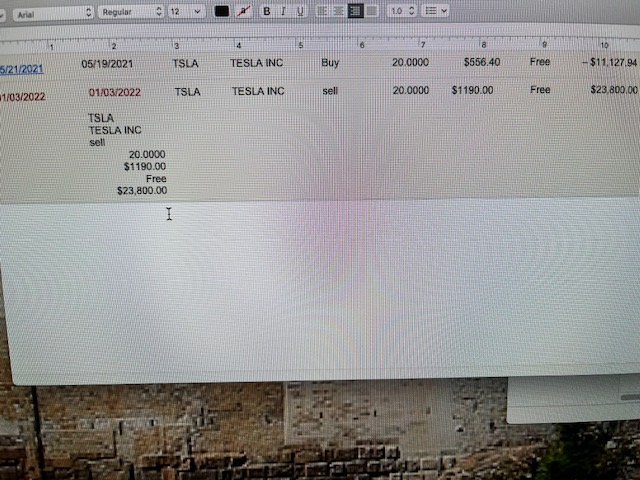Open the 1.0 line spacing dropdown

pos(402,11)
